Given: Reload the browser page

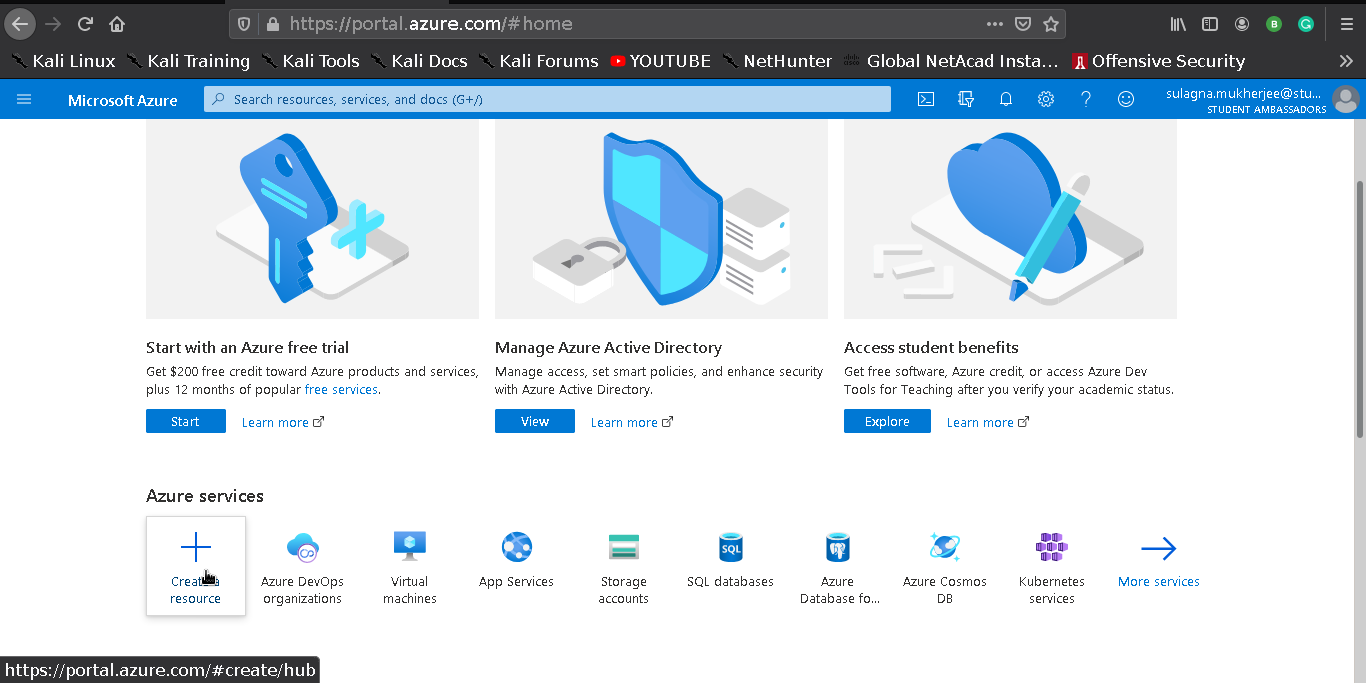Looking at the screenshot, I should [86, 24].
